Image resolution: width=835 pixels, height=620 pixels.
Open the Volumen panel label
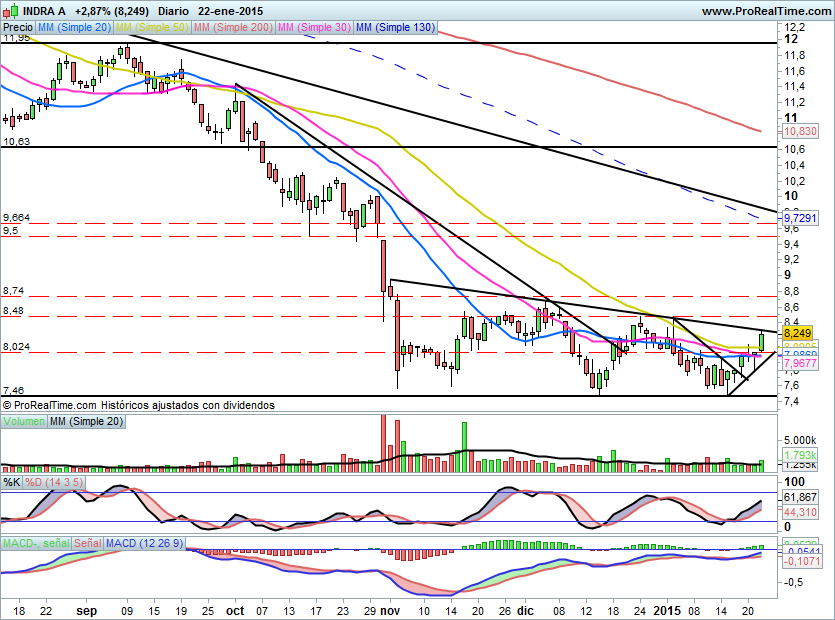pyautogui.click(x=24, y=423)
